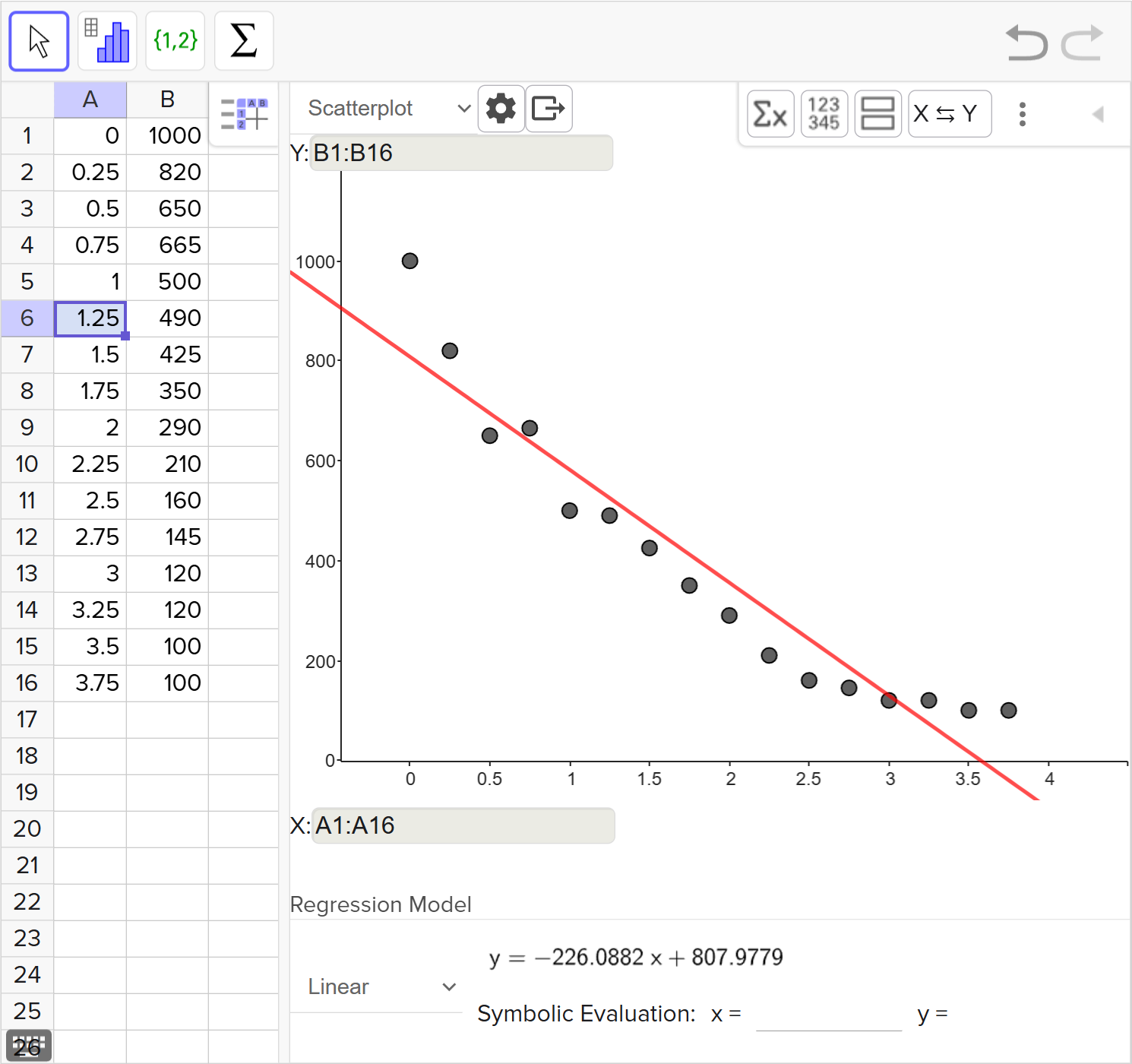
Task: Select cell containing 650
Action: pyautogui.click(x=167, y=209)
